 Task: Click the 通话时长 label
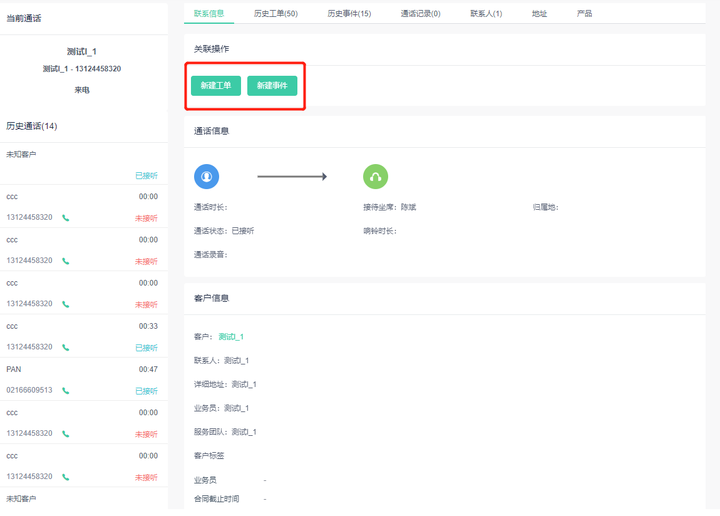point(210,207)
